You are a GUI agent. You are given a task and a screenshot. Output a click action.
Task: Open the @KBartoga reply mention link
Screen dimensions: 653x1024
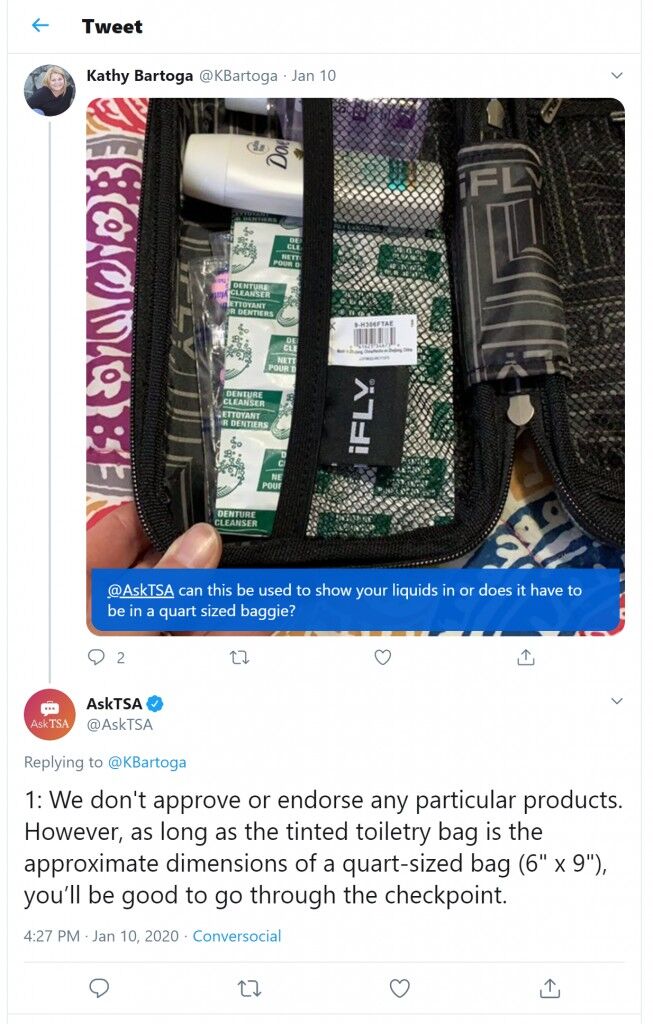pyautogui.click(x=147, y=762)
